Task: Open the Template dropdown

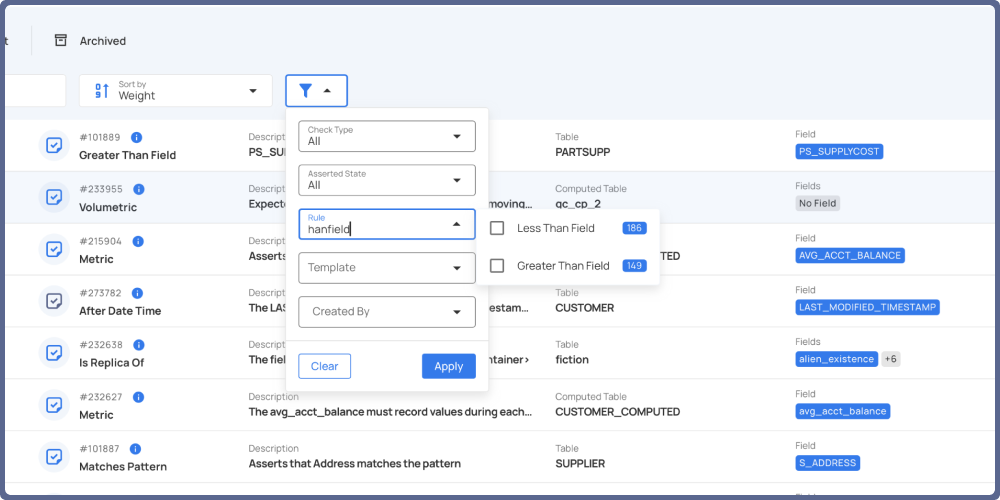Action: pyautogui.click(x=386, y=268)
